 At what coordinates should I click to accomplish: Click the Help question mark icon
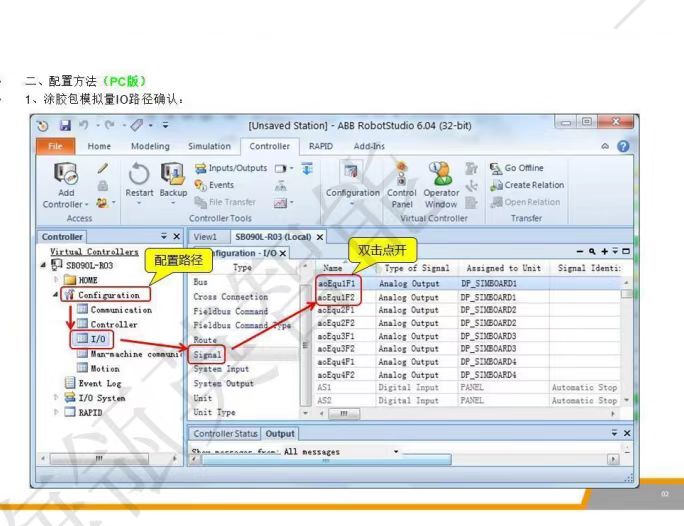(623, 146)
